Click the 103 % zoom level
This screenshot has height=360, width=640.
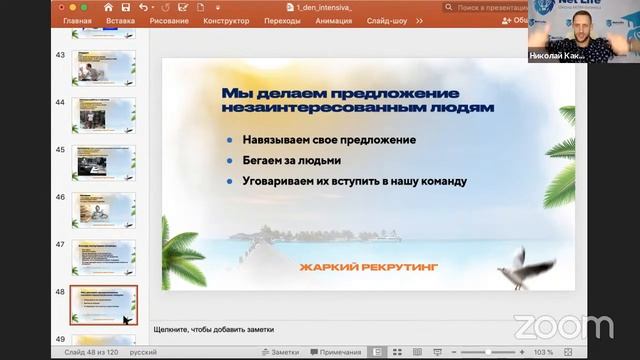click(x=543, y=352)
